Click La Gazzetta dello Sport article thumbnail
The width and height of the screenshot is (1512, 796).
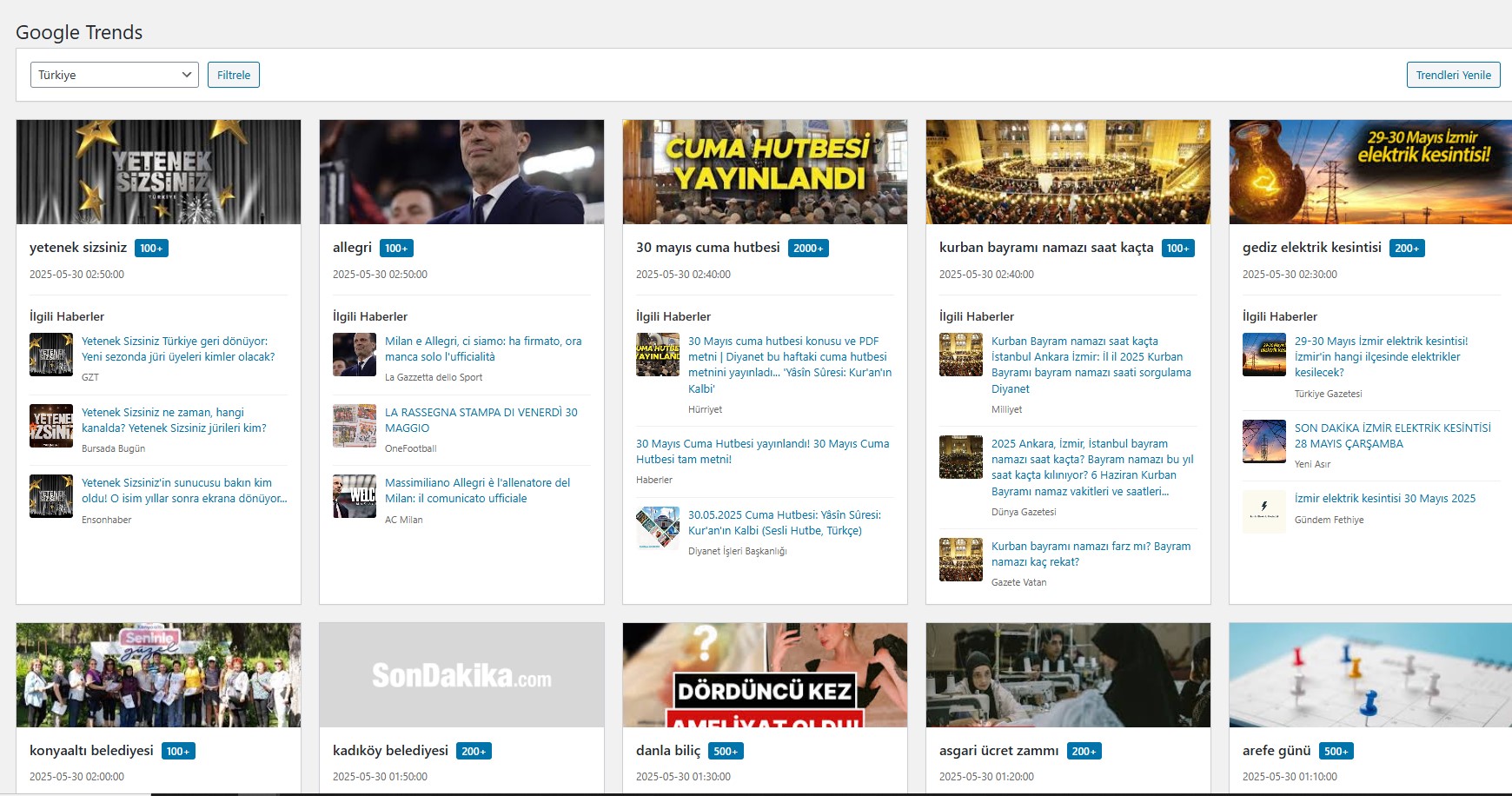(355, 355)
